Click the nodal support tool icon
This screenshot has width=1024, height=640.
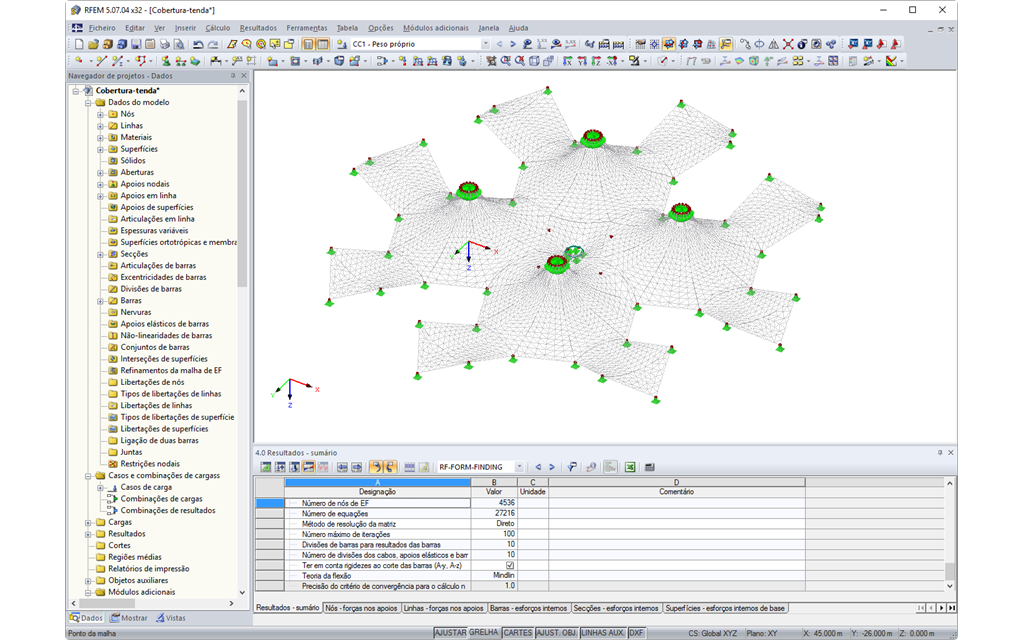click(166, 61)
